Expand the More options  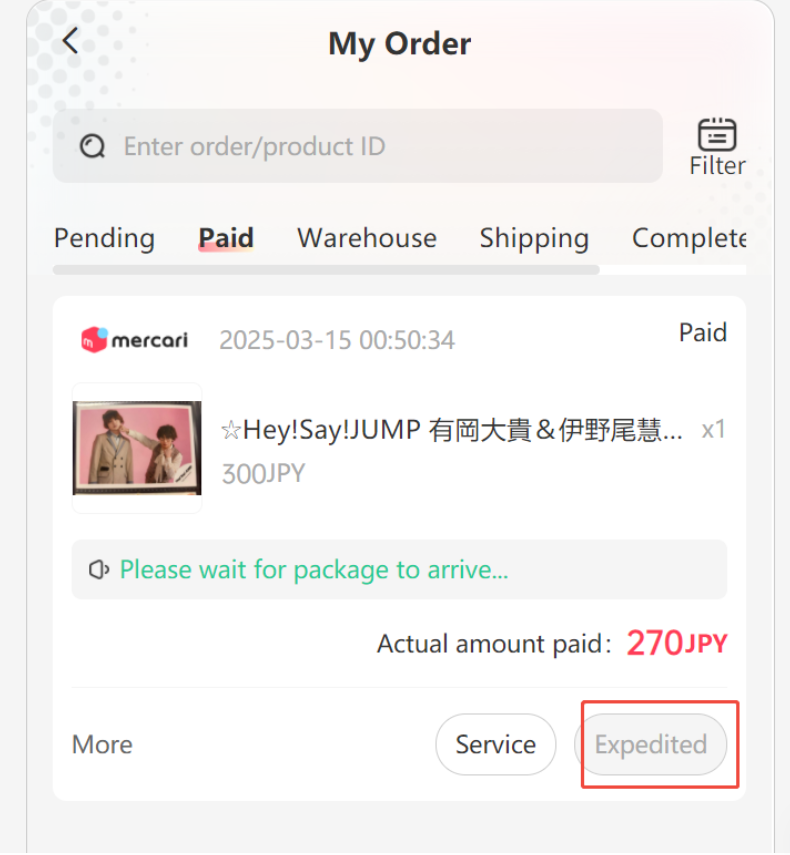point(102,745)
